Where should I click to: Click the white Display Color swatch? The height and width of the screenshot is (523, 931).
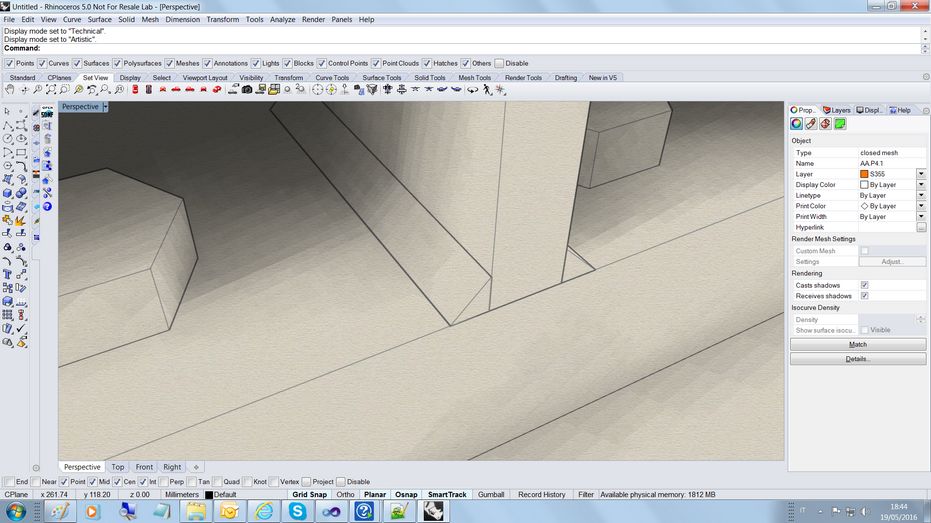(864, 185)
